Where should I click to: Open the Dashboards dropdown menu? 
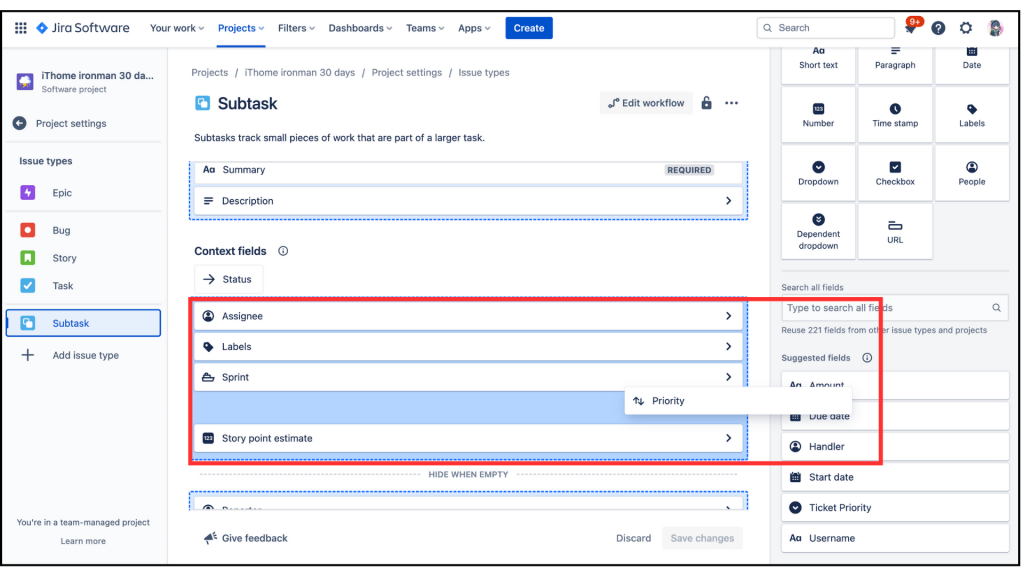(360, 28)
